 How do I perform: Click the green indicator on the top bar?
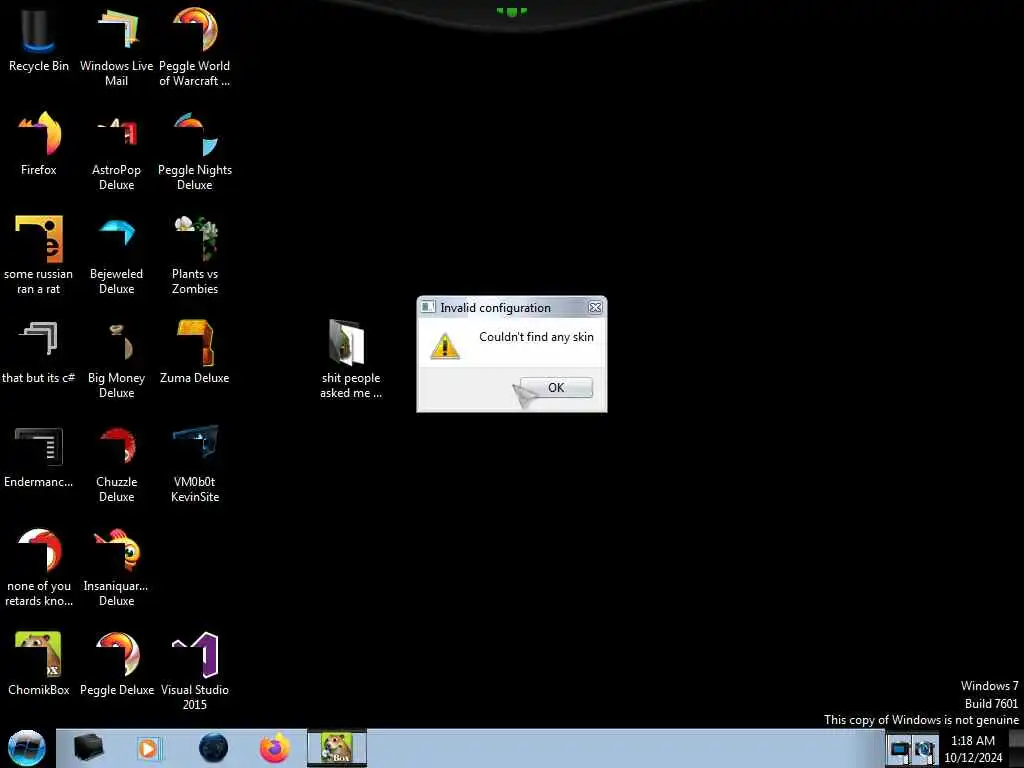coord(511,11)
